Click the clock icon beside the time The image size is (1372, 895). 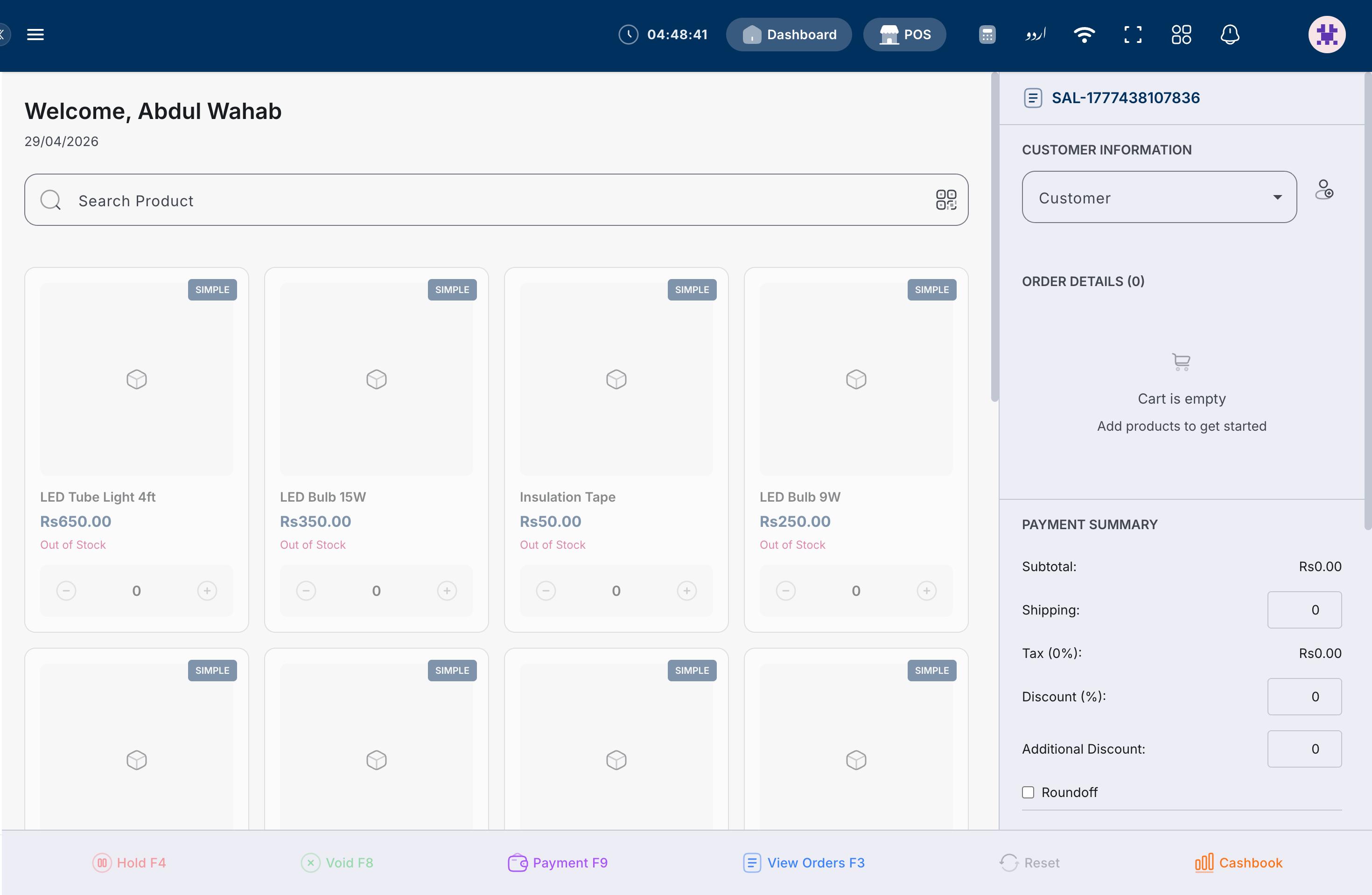pos(628,35)
